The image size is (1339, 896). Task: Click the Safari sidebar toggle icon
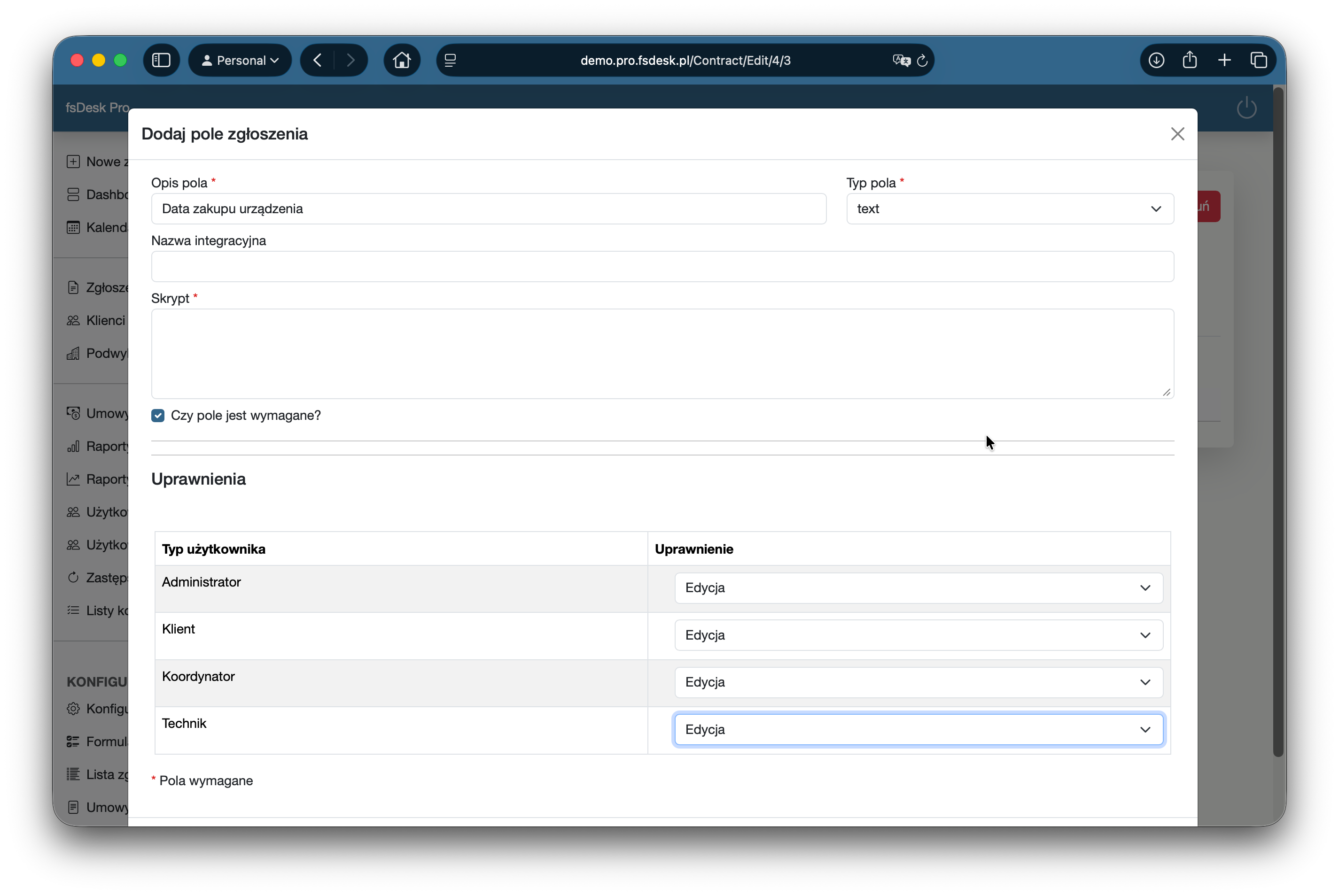coord(161,60)
